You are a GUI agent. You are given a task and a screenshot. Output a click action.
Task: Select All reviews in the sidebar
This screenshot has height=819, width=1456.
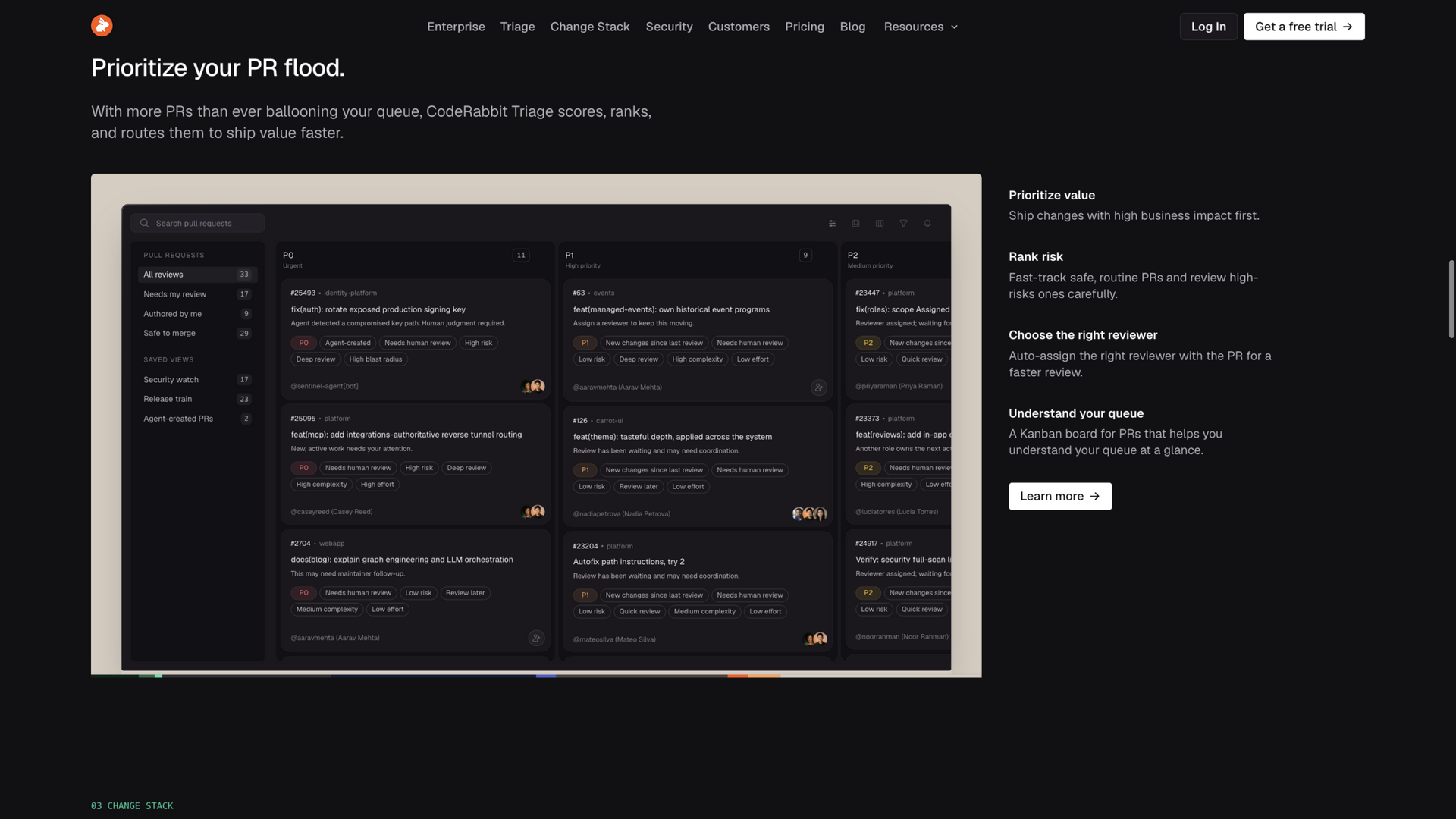pos(197,275)
